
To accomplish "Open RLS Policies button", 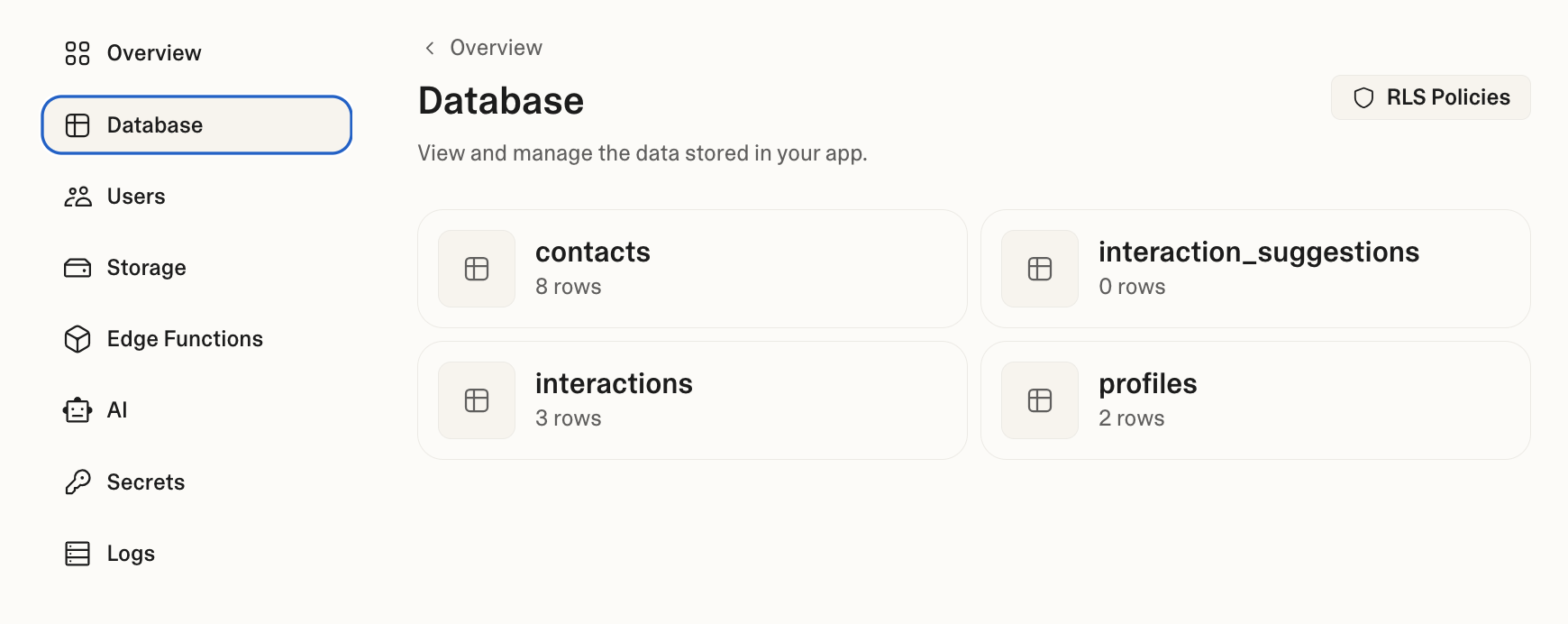I will tap(1430, 97).
